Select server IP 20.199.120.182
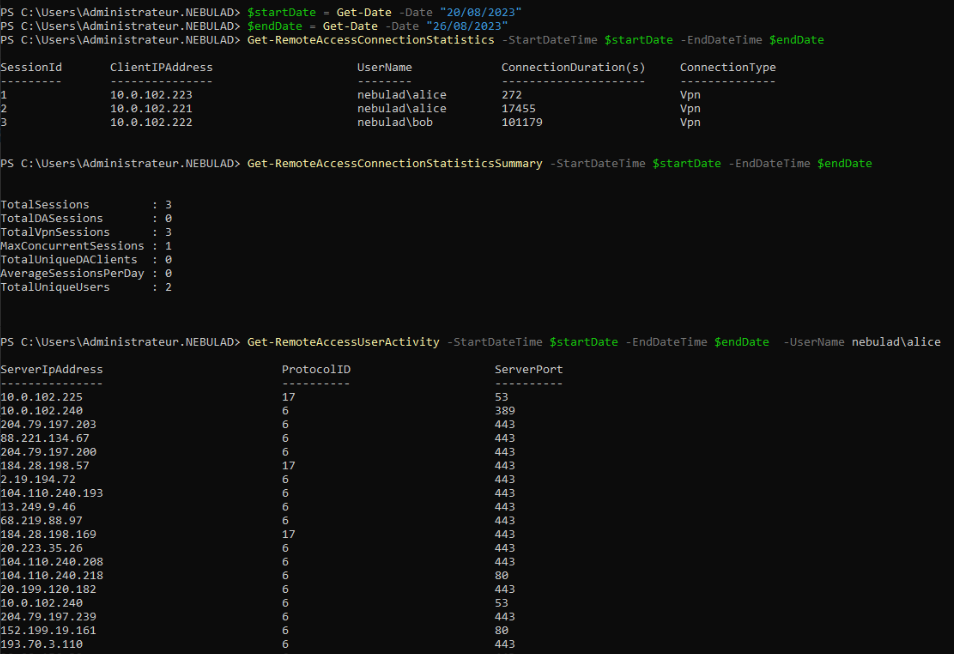This screenshot has width=954, height=654. click(48, 590)
